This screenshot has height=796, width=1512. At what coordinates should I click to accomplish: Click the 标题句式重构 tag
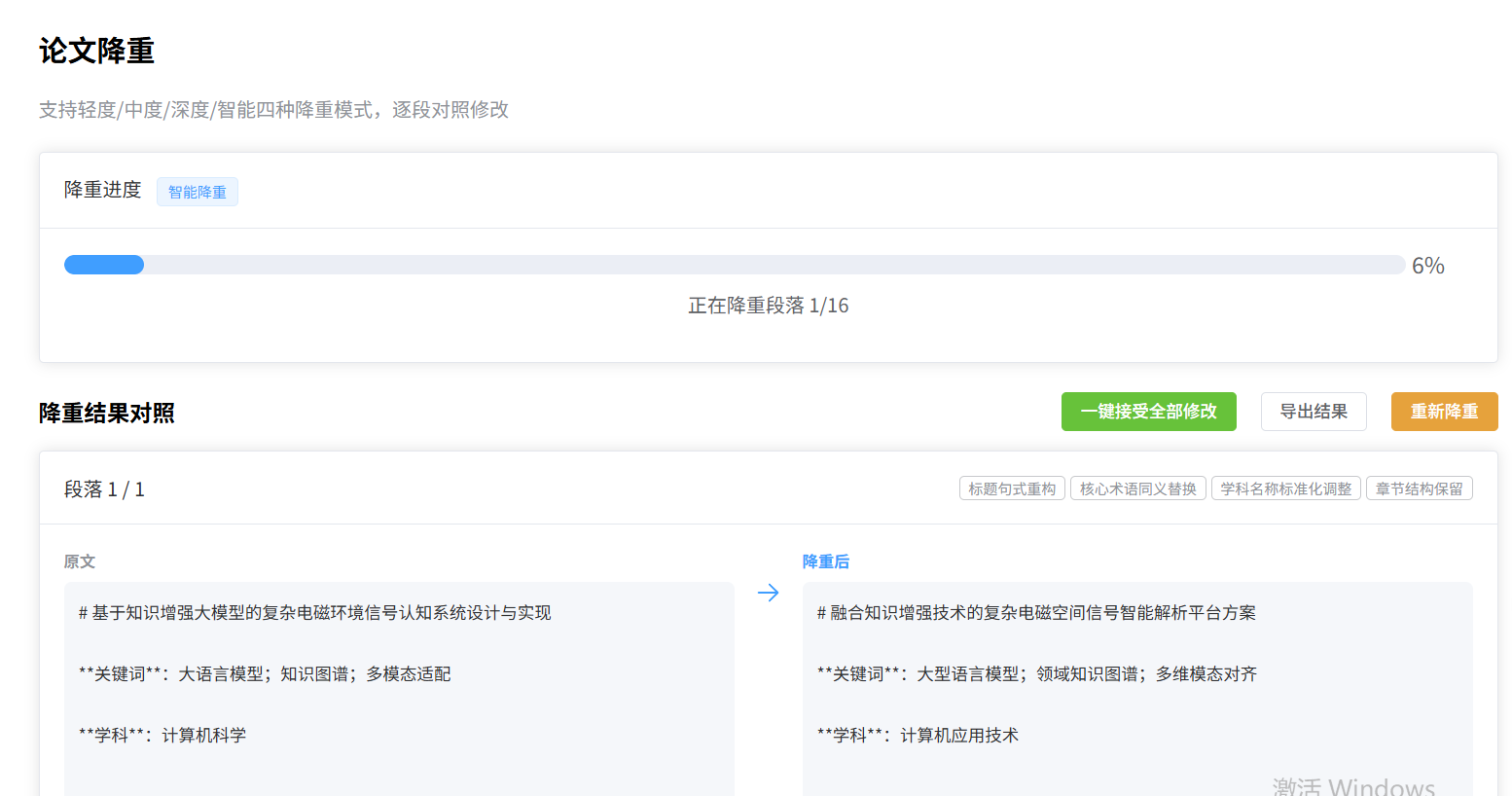1012,488
